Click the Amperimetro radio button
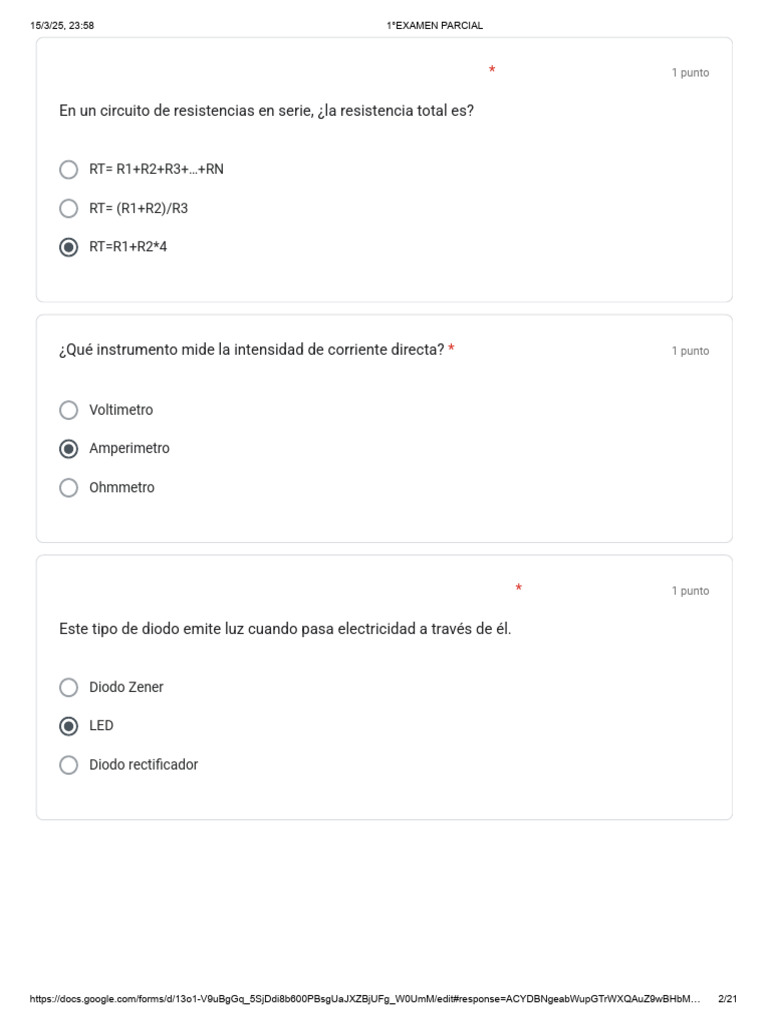Screen dimensions: 768x1024 [x=68, y=449]
